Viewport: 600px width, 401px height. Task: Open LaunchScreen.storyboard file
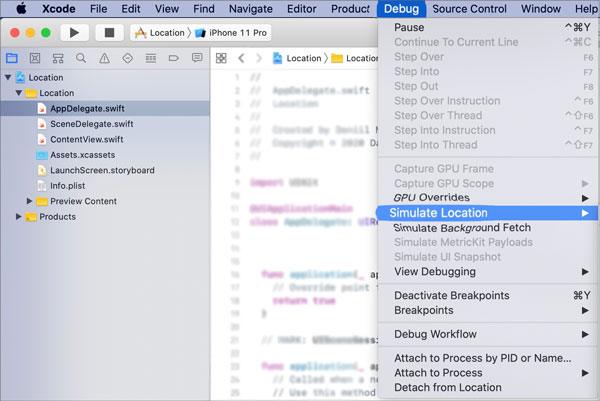(105, 170)
